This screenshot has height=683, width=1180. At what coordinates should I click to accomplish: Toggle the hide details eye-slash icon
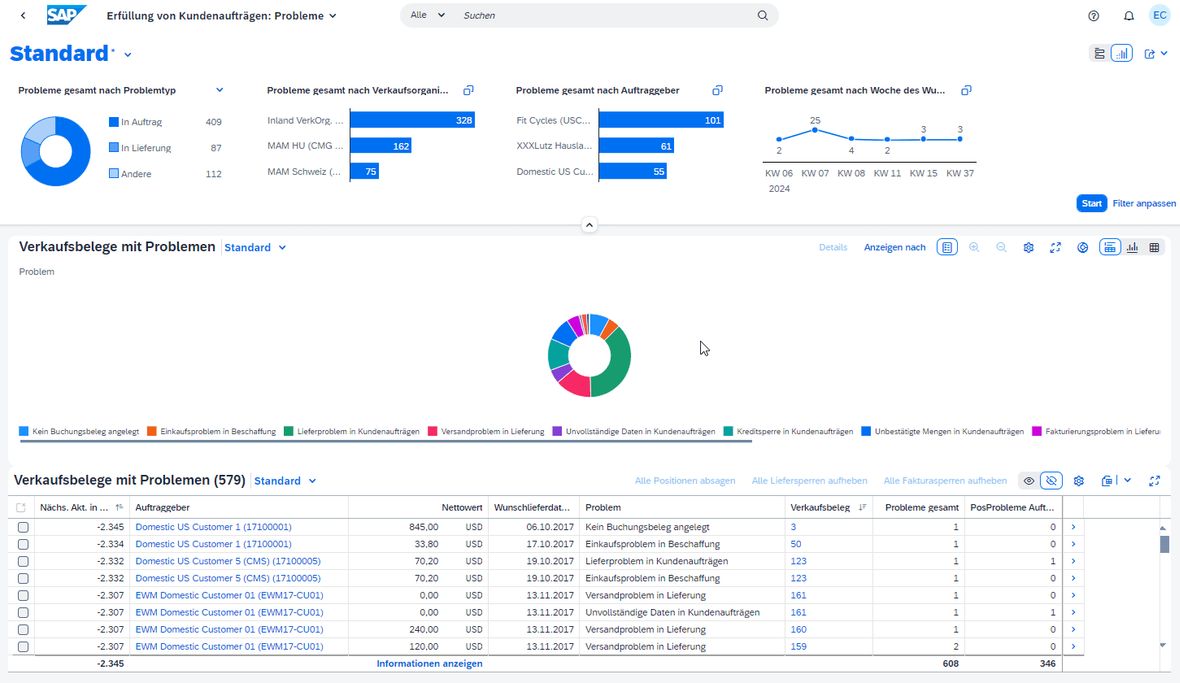tap(1051, 481)
